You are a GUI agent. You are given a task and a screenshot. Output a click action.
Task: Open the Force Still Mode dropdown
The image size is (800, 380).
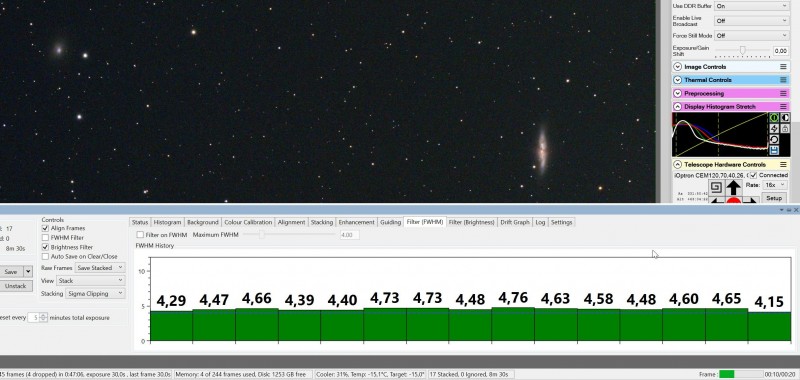pos(751,36)
